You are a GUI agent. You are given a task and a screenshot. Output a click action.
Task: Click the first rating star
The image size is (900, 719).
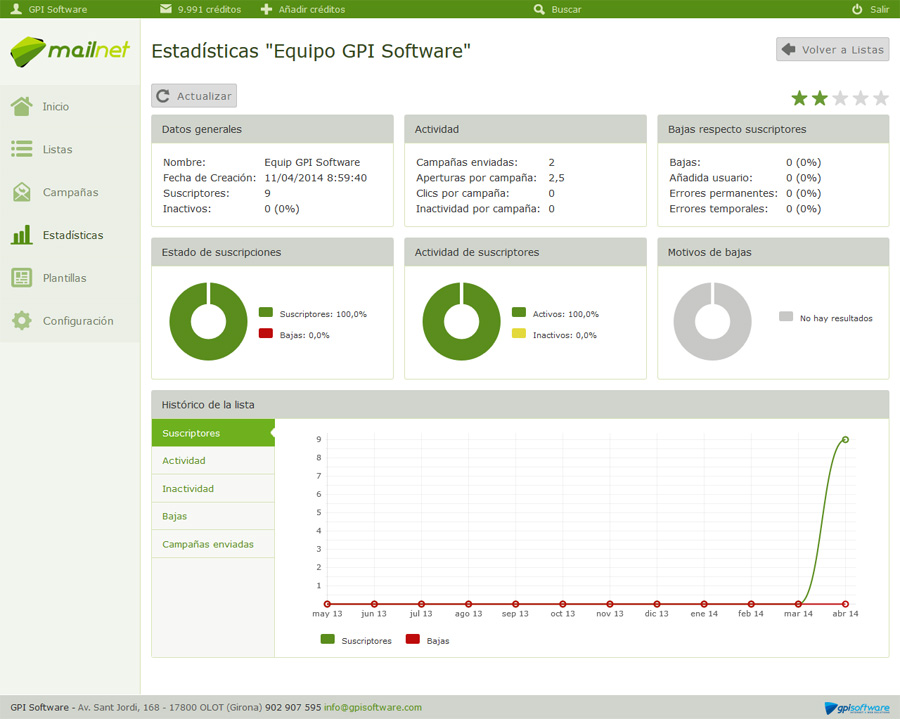799,98
